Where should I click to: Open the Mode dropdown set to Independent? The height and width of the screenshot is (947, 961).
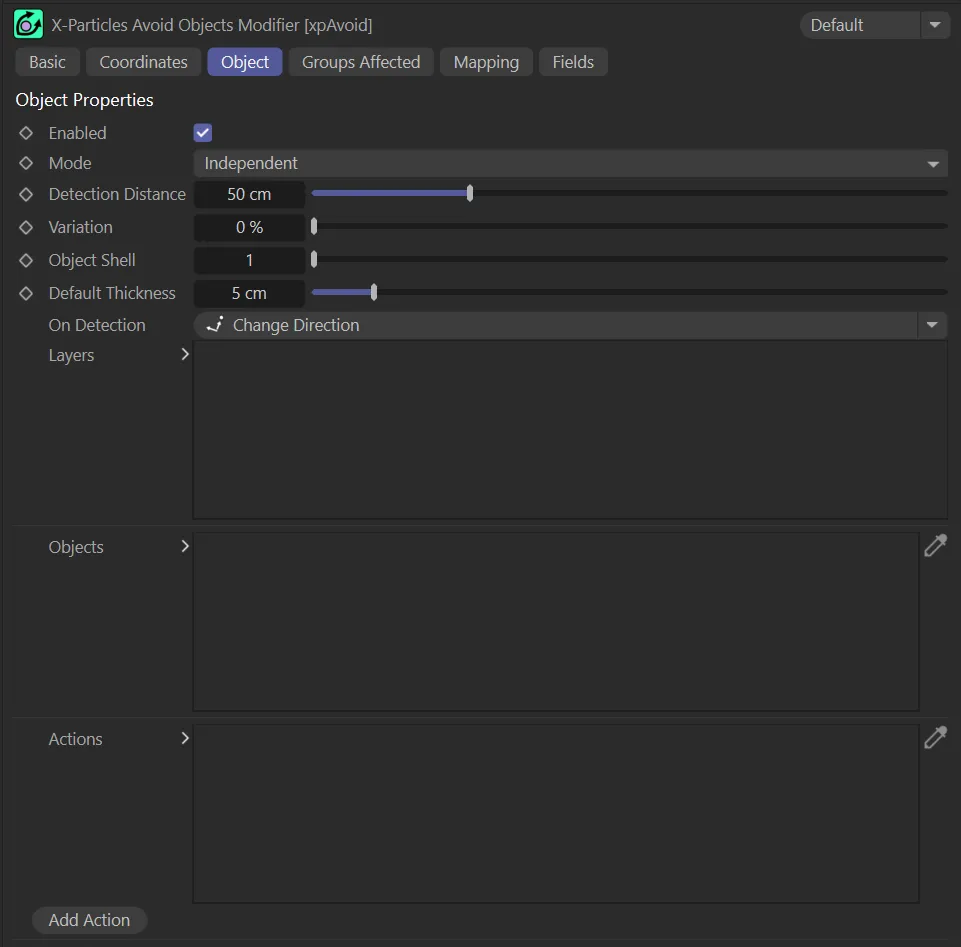(570, 163)
